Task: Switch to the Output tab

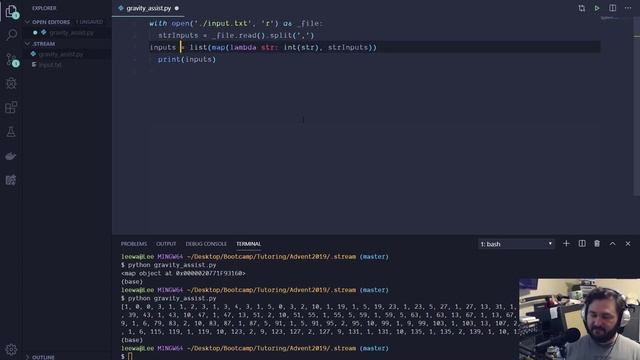Action: (x=166, y=244)
